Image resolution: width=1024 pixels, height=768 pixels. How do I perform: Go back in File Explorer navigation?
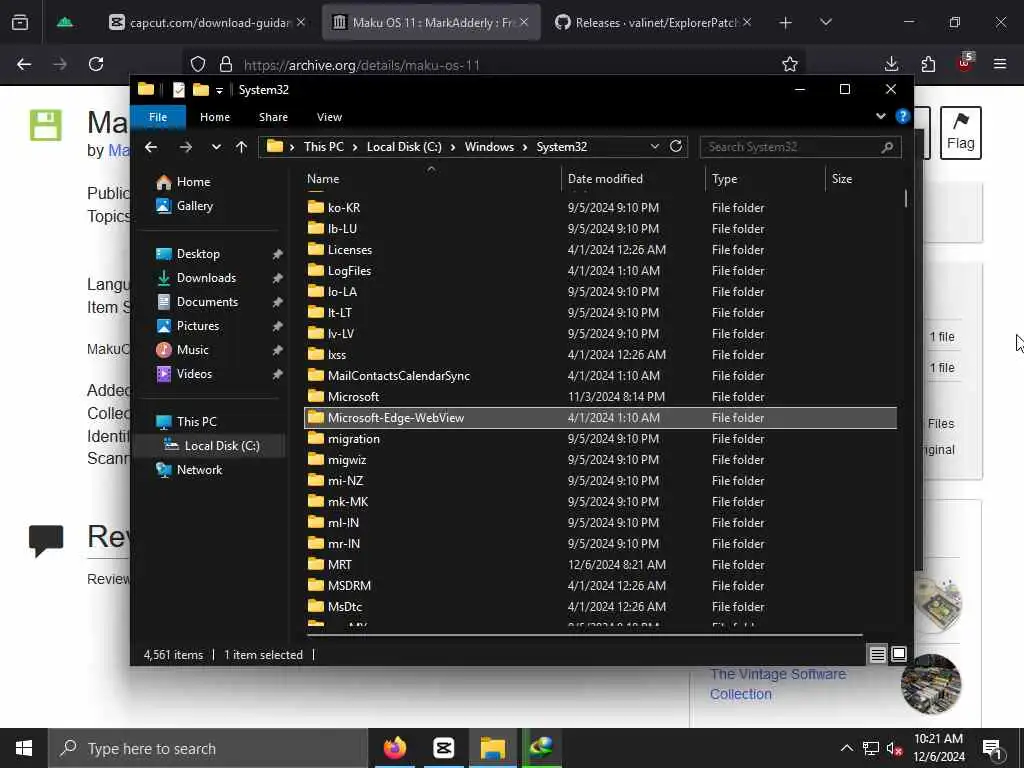pos(151,147)
